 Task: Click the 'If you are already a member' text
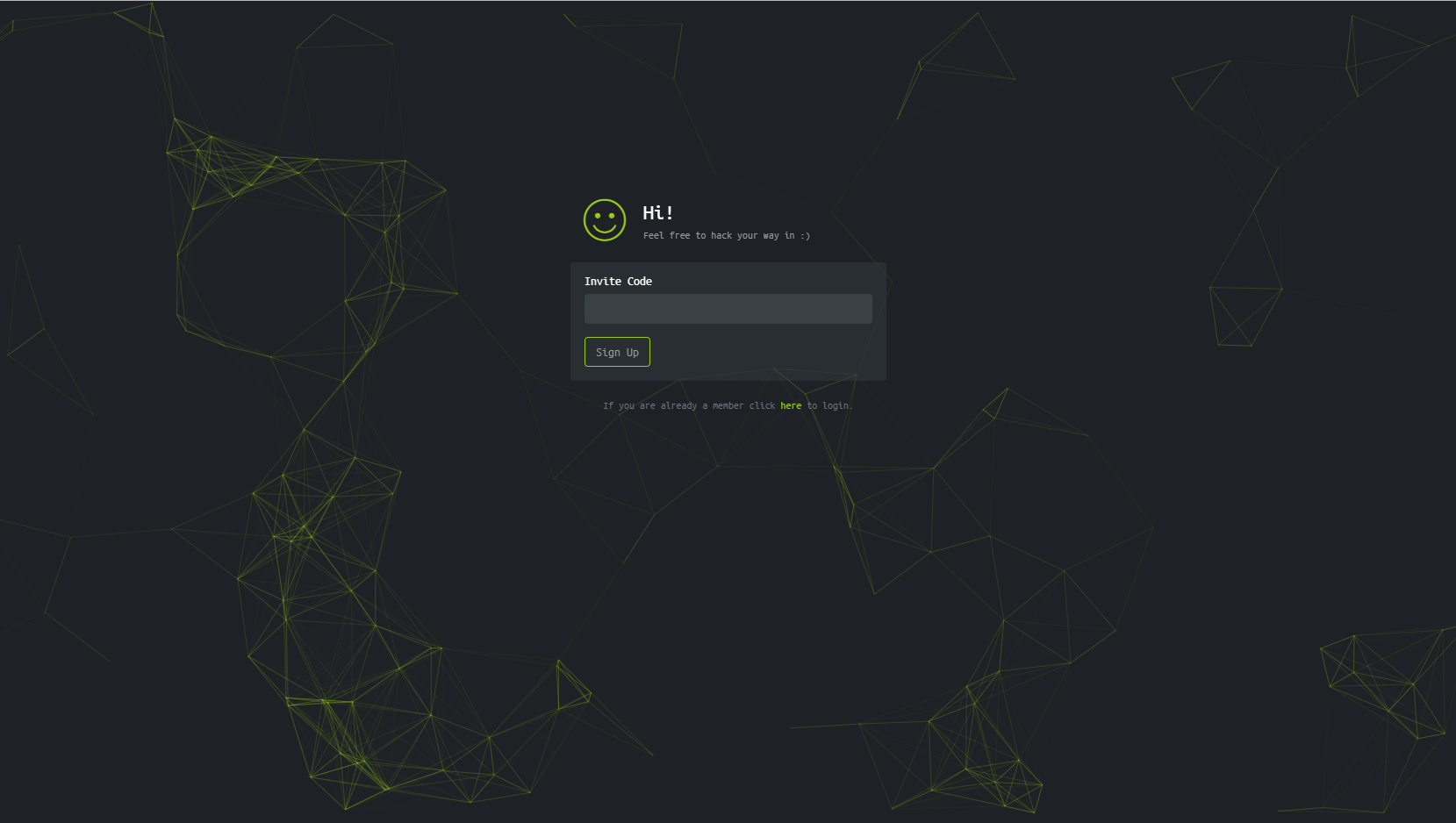[674, 405]
